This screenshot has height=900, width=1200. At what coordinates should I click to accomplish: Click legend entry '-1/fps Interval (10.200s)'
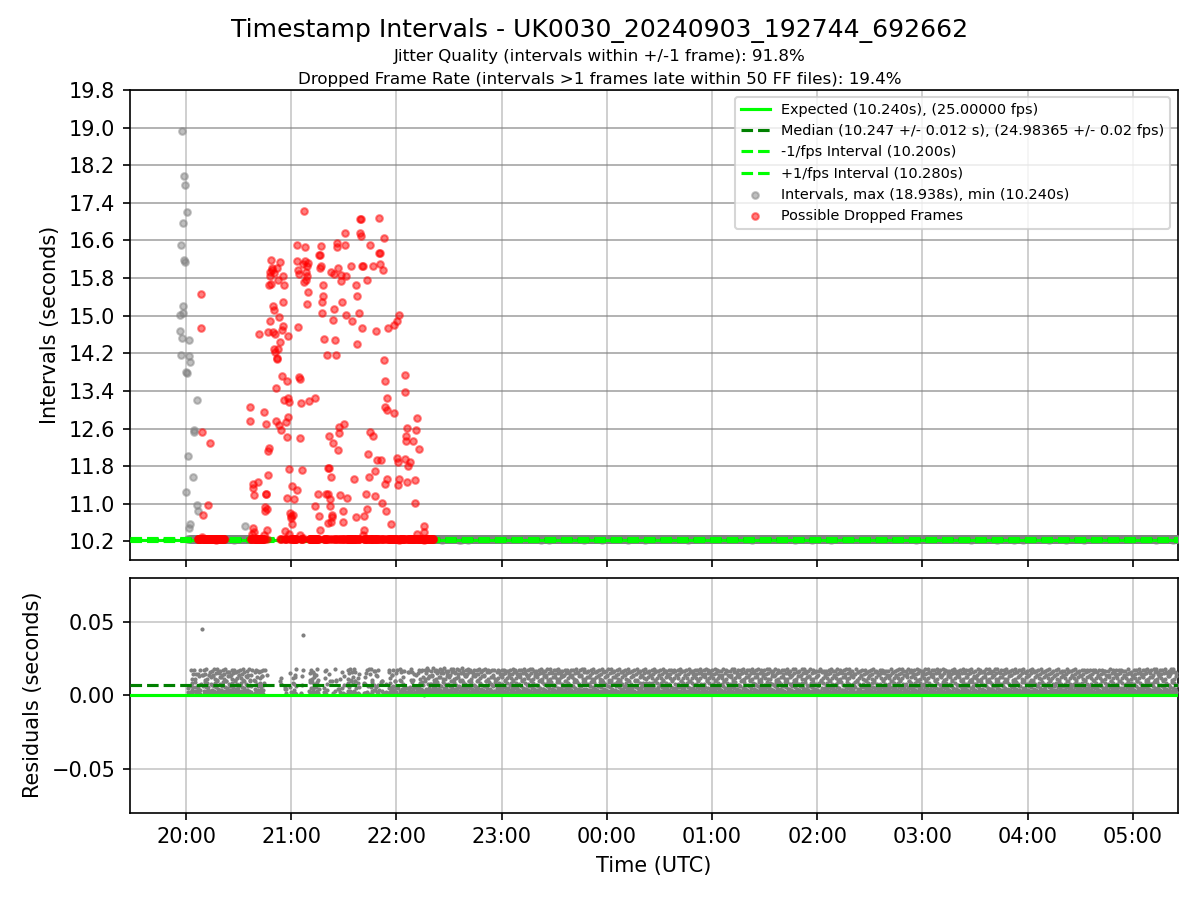[868, 151]
